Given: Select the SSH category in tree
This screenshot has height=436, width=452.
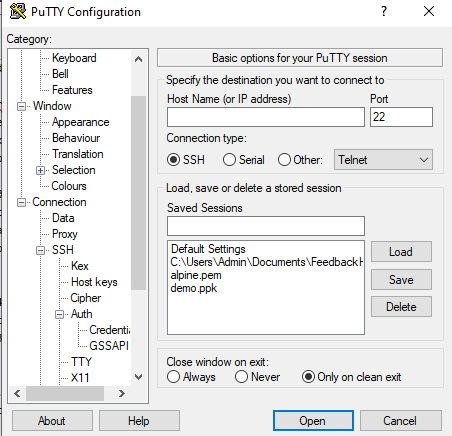Looking at the screenshot, I should [63, 250].
